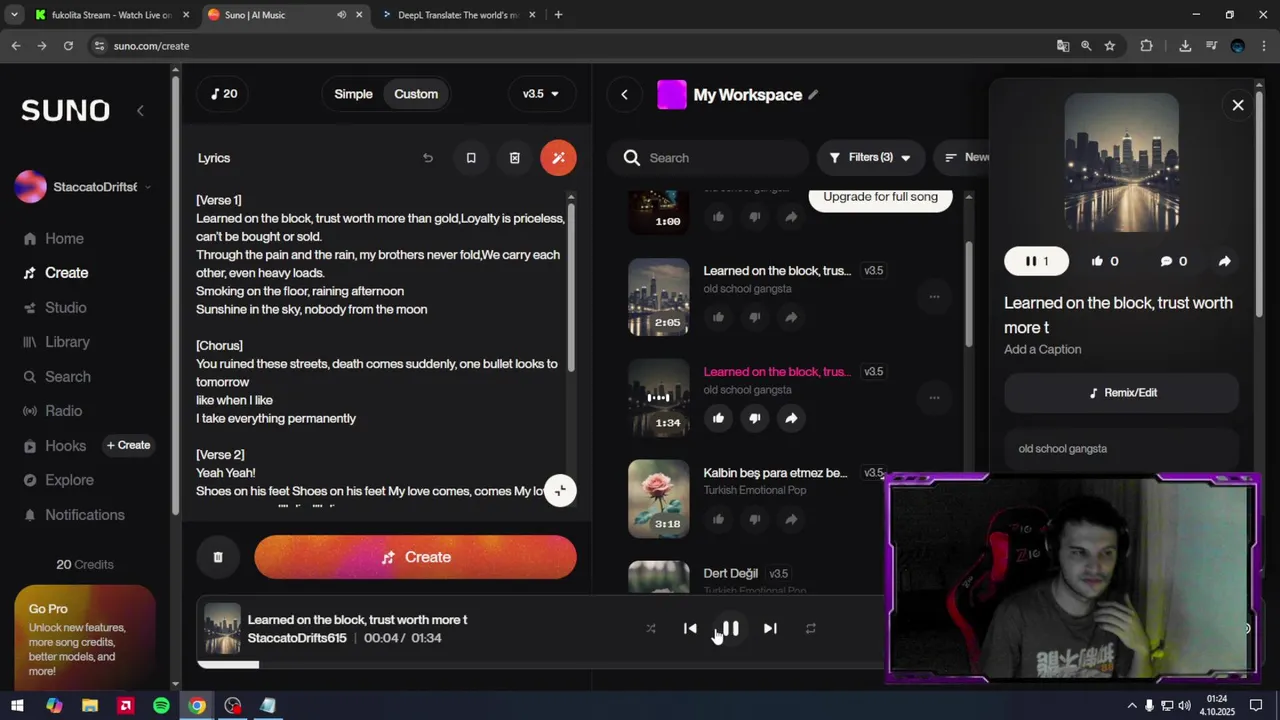Click the player progress bar
Viewport: 1280px width, 720px height.
[x=540, y=664]
